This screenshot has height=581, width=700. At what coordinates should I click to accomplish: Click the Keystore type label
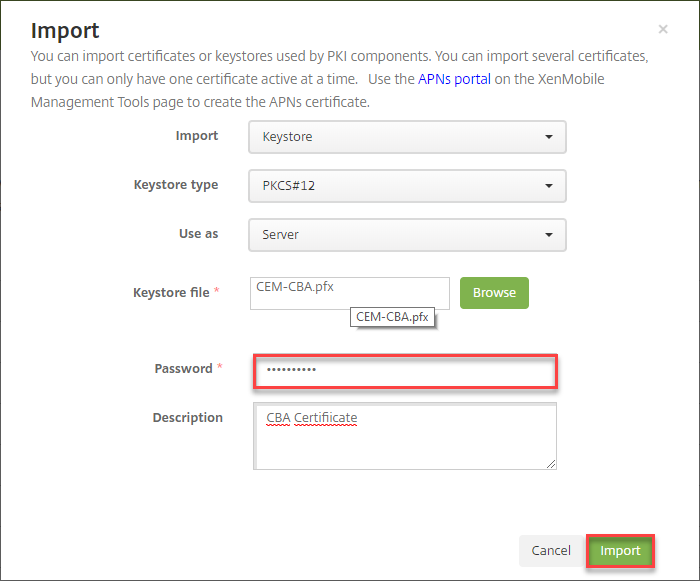coord(176,185)
